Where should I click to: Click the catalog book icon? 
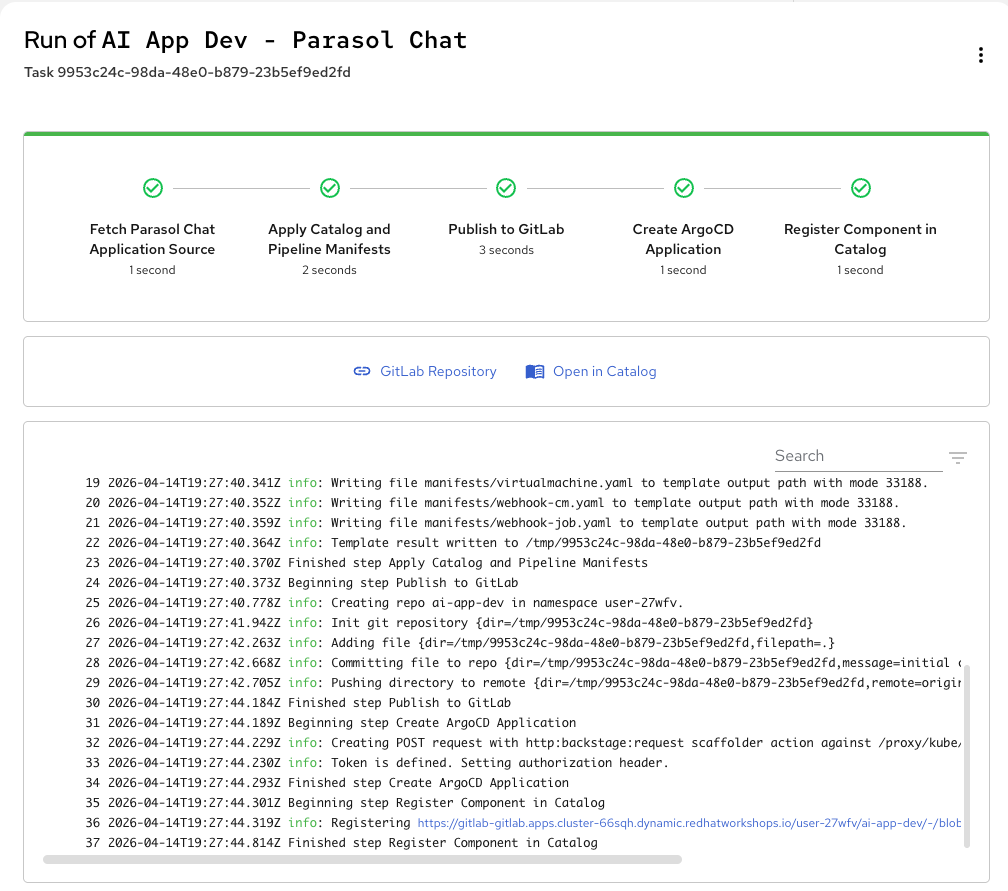[x=535, y=372]
